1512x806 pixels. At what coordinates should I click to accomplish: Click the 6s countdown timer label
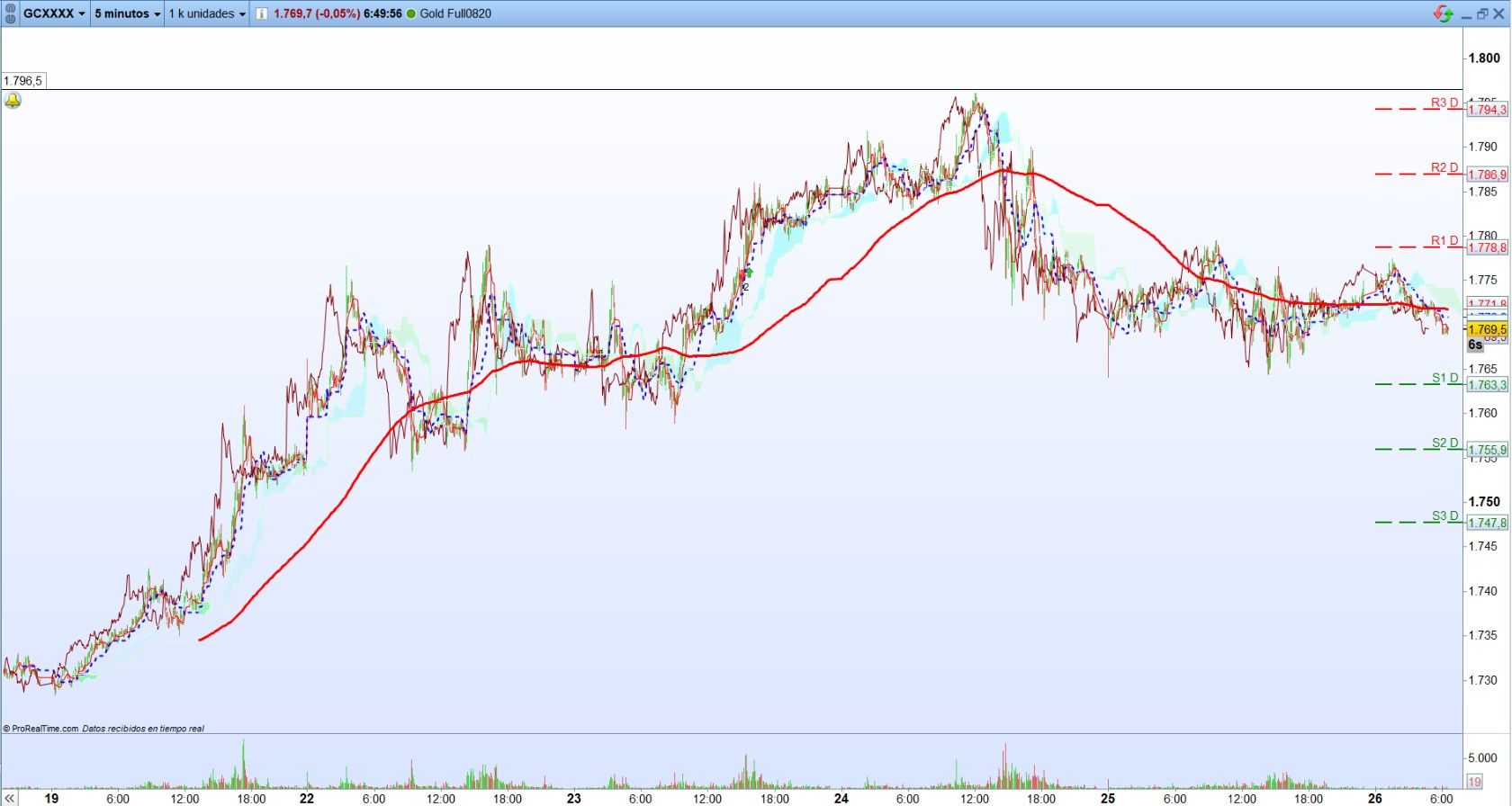(x=1475, y=345)
